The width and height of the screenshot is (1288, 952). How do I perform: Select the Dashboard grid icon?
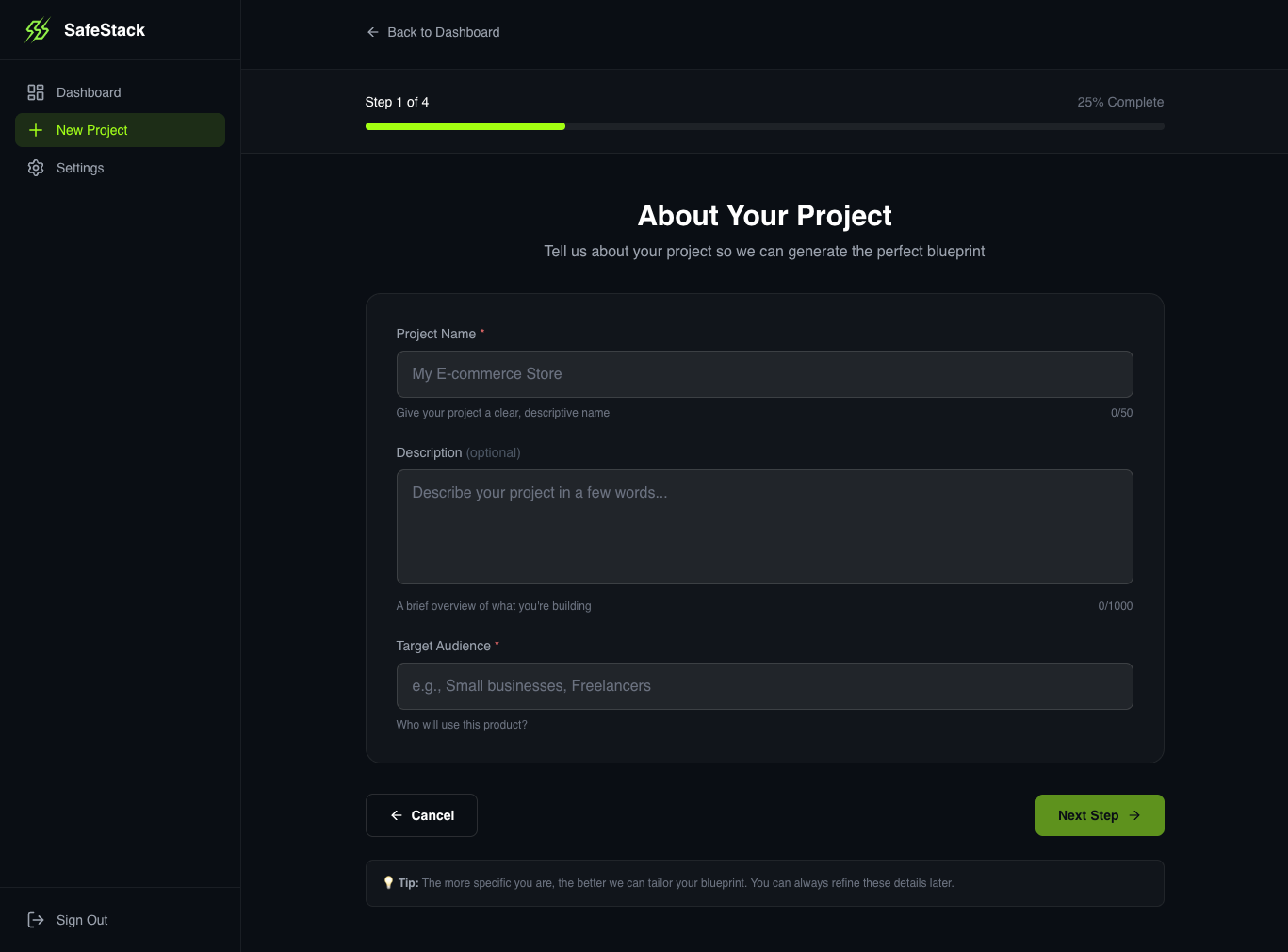click(x=36, y=92)
